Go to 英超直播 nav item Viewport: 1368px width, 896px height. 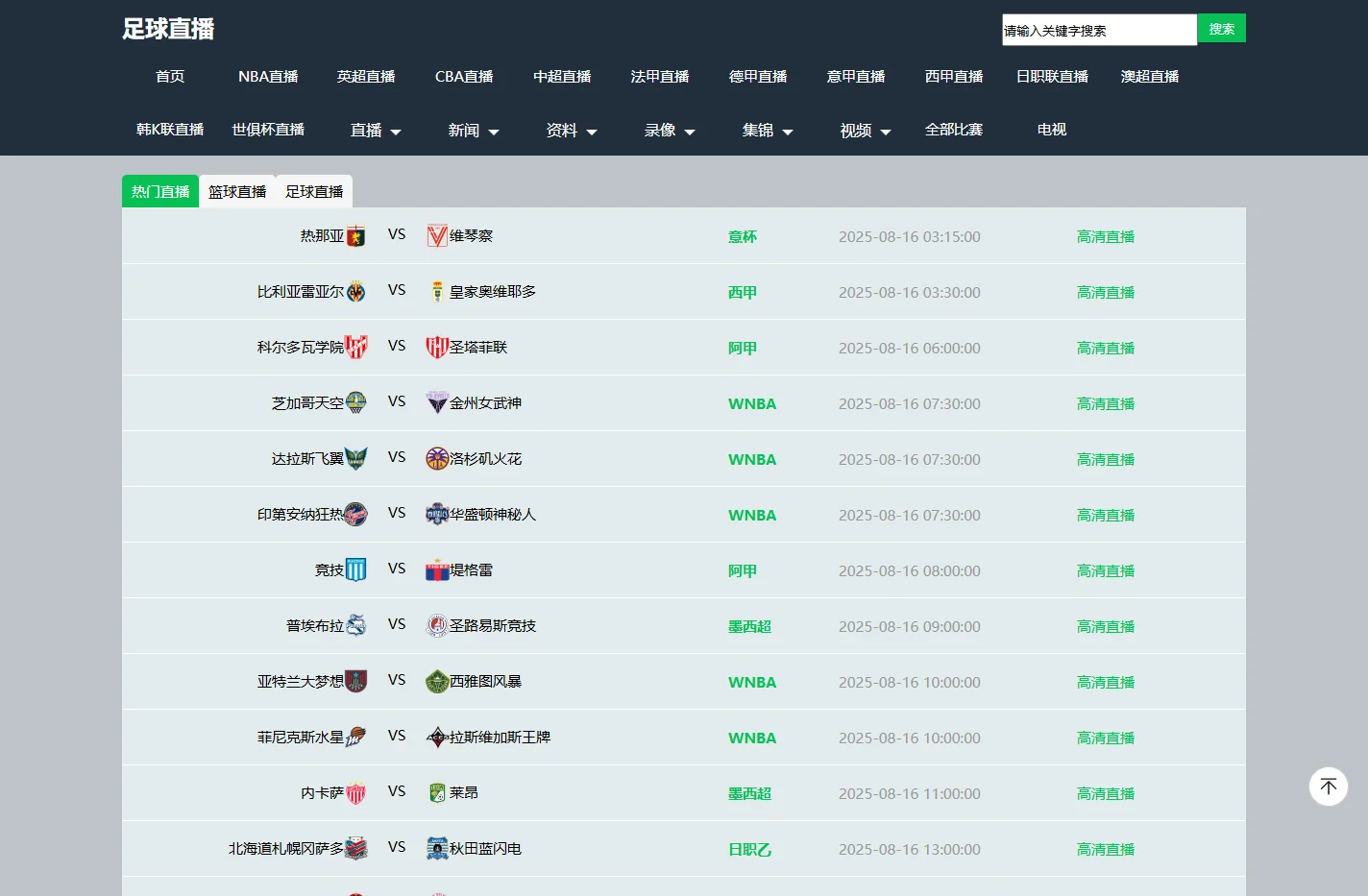point(366,76)
